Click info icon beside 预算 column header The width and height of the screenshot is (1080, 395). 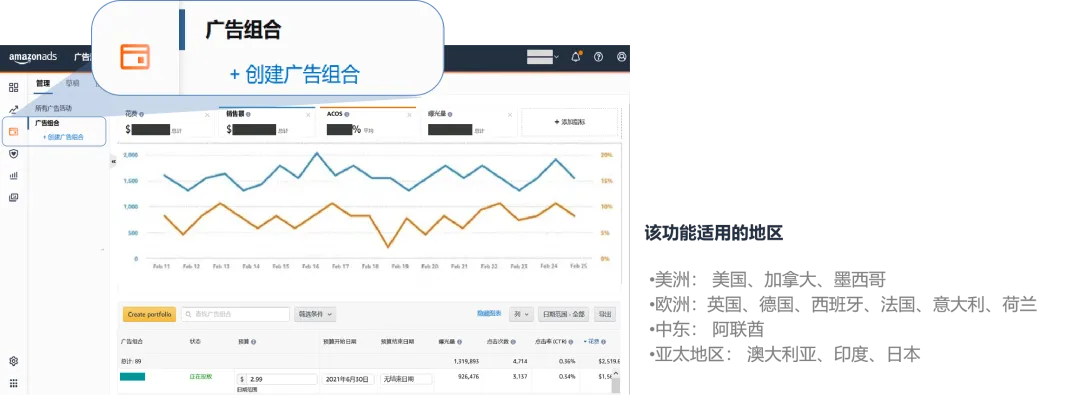point(253,342)
